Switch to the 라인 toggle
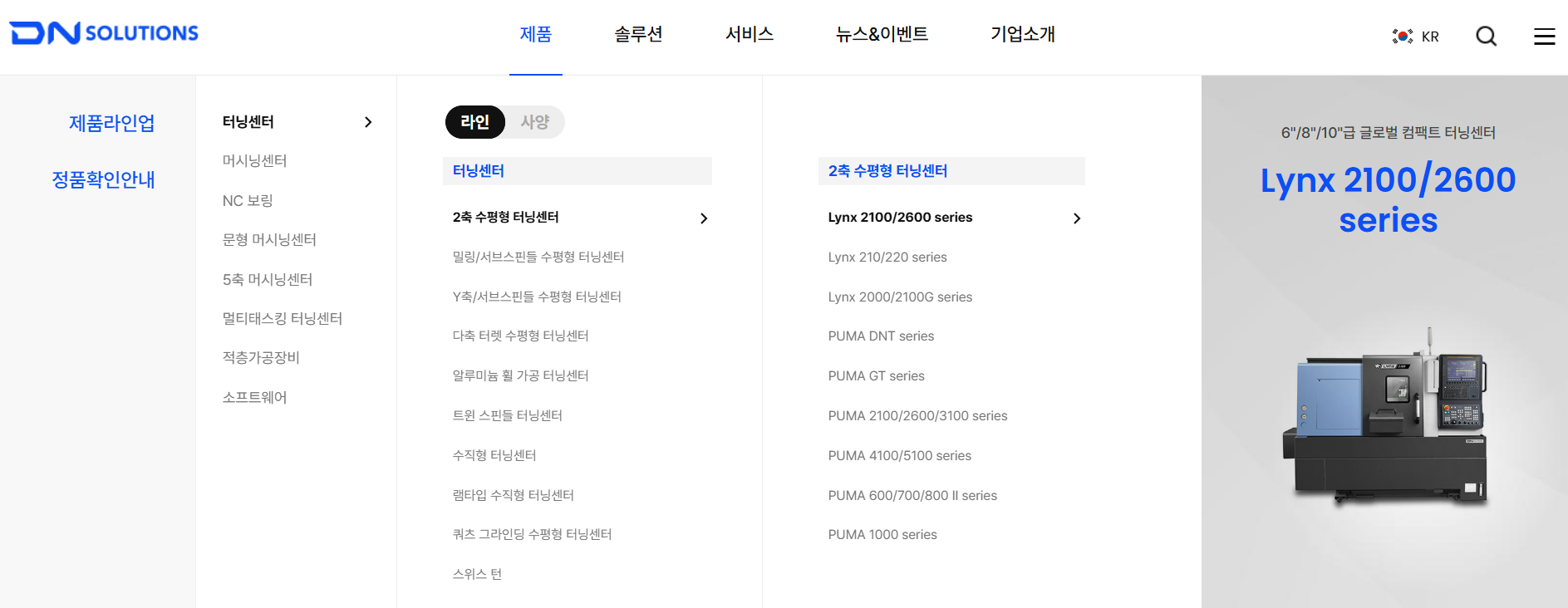The width and height of the screenshot is (1568, 608). tap(474, 122)
